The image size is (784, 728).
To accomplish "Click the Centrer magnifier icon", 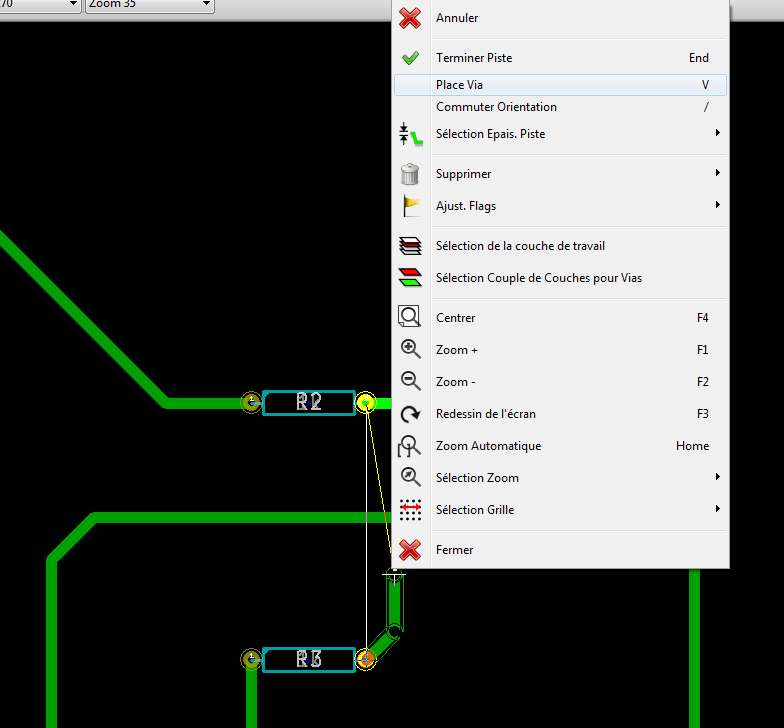I will coord(410,317).
